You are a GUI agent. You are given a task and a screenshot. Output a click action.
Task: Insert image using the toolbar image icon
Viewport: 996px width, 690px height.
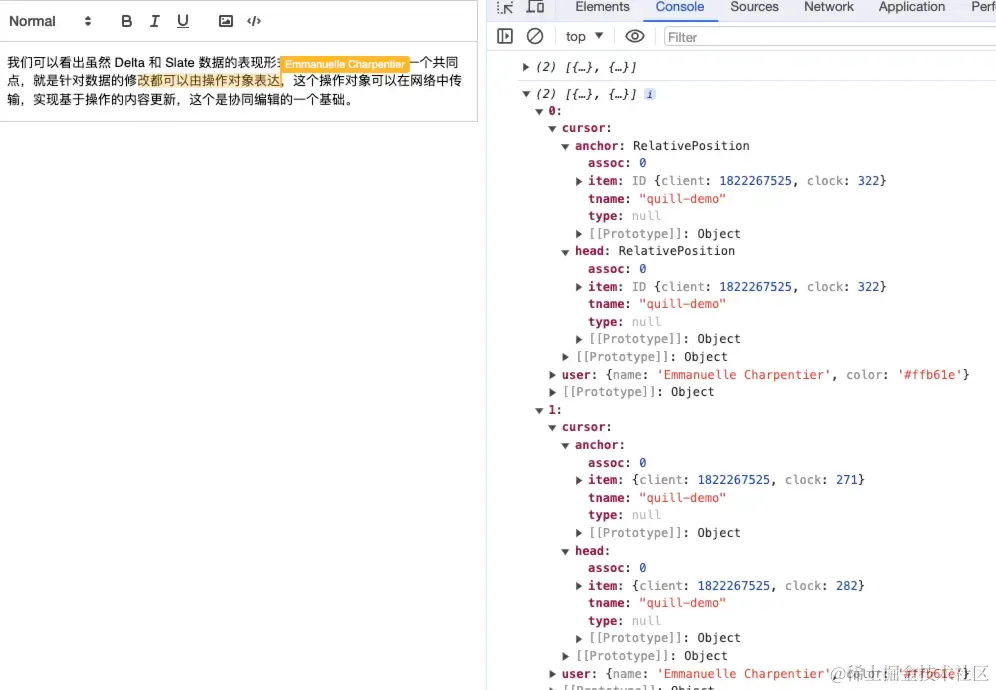click(x=225, y=21)
